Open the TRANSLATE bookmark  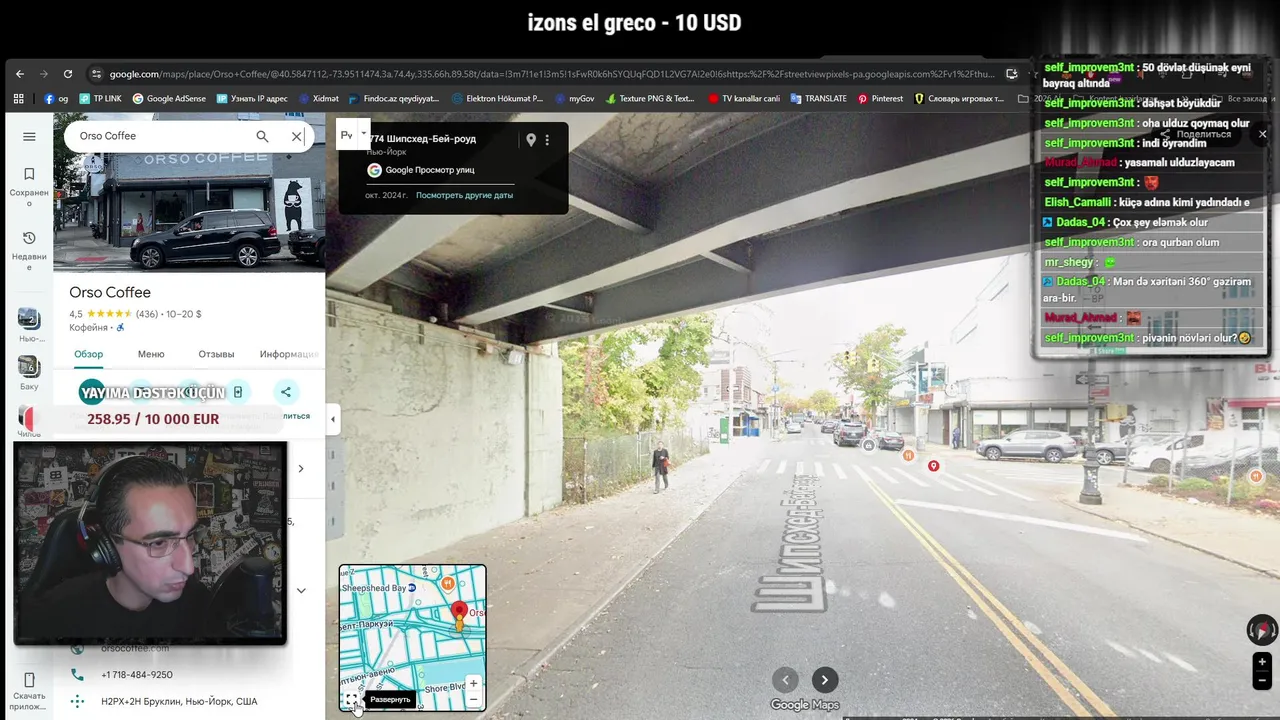pyautogui.click(x=818, y=99)
